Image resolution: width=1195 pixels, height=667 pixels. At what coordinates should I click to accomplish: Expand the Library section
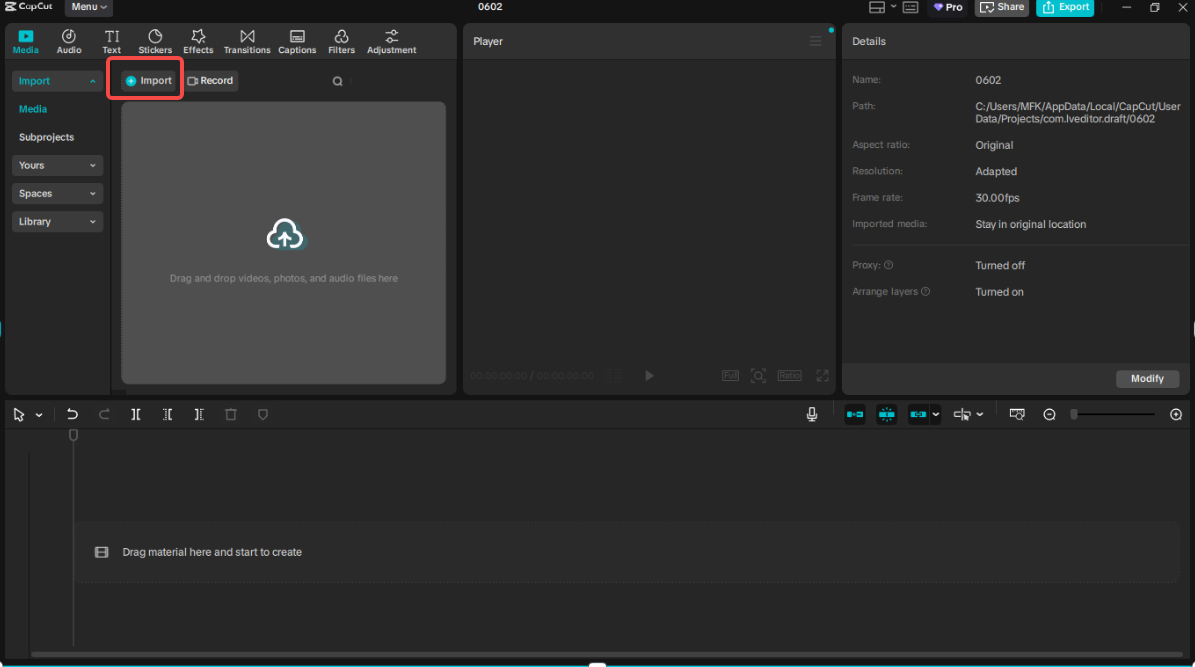(x=57, y=221)
